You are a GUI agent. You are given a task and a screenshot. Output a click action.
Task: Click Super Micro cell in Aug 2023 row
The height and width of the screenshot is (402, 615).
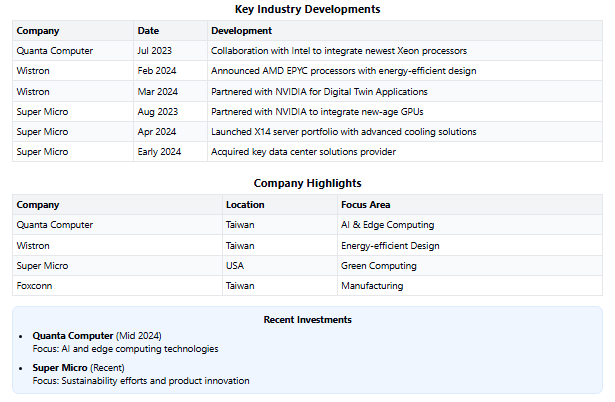point(73,112)
